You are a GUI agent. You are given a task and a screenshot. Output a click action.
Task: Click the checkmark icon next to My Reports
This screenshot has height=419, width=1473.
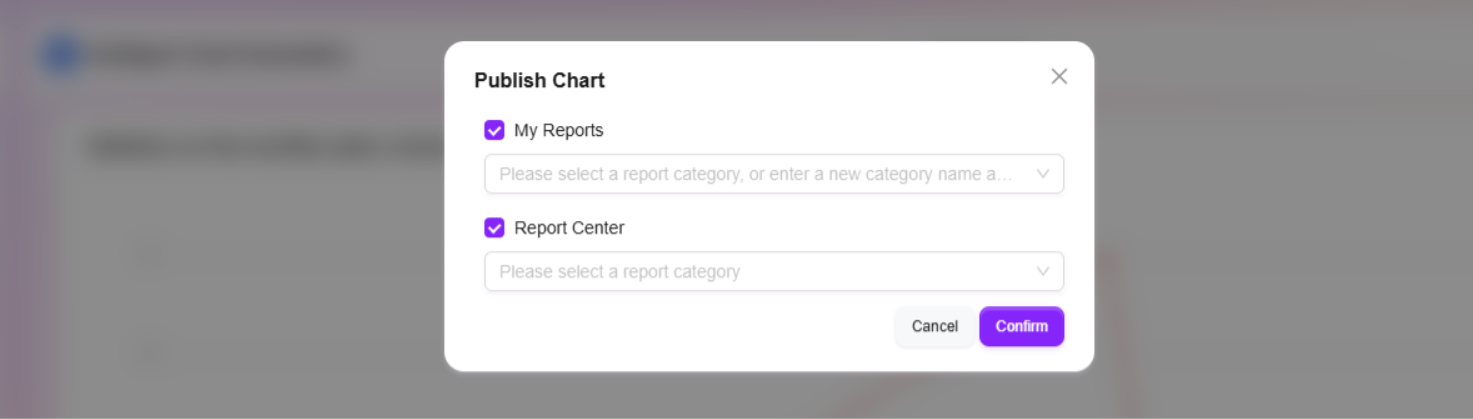494,130
